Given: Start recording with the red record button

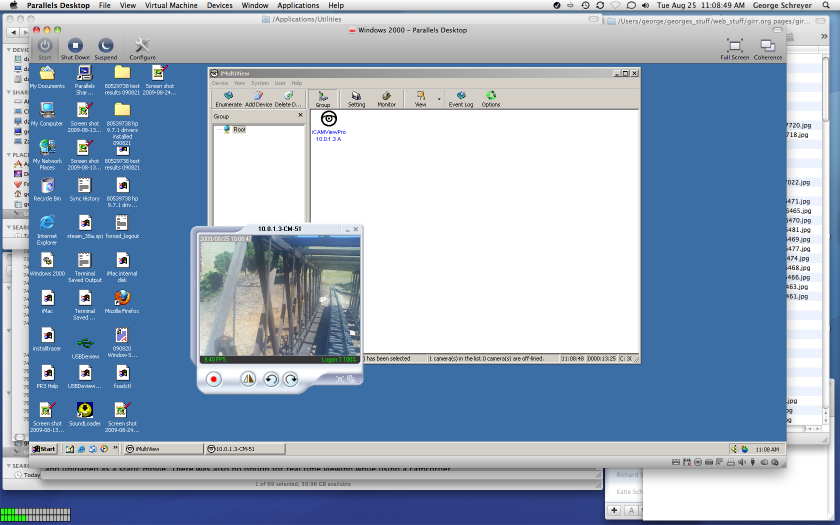Looking at the screenshot, I should tap(214, 379).
